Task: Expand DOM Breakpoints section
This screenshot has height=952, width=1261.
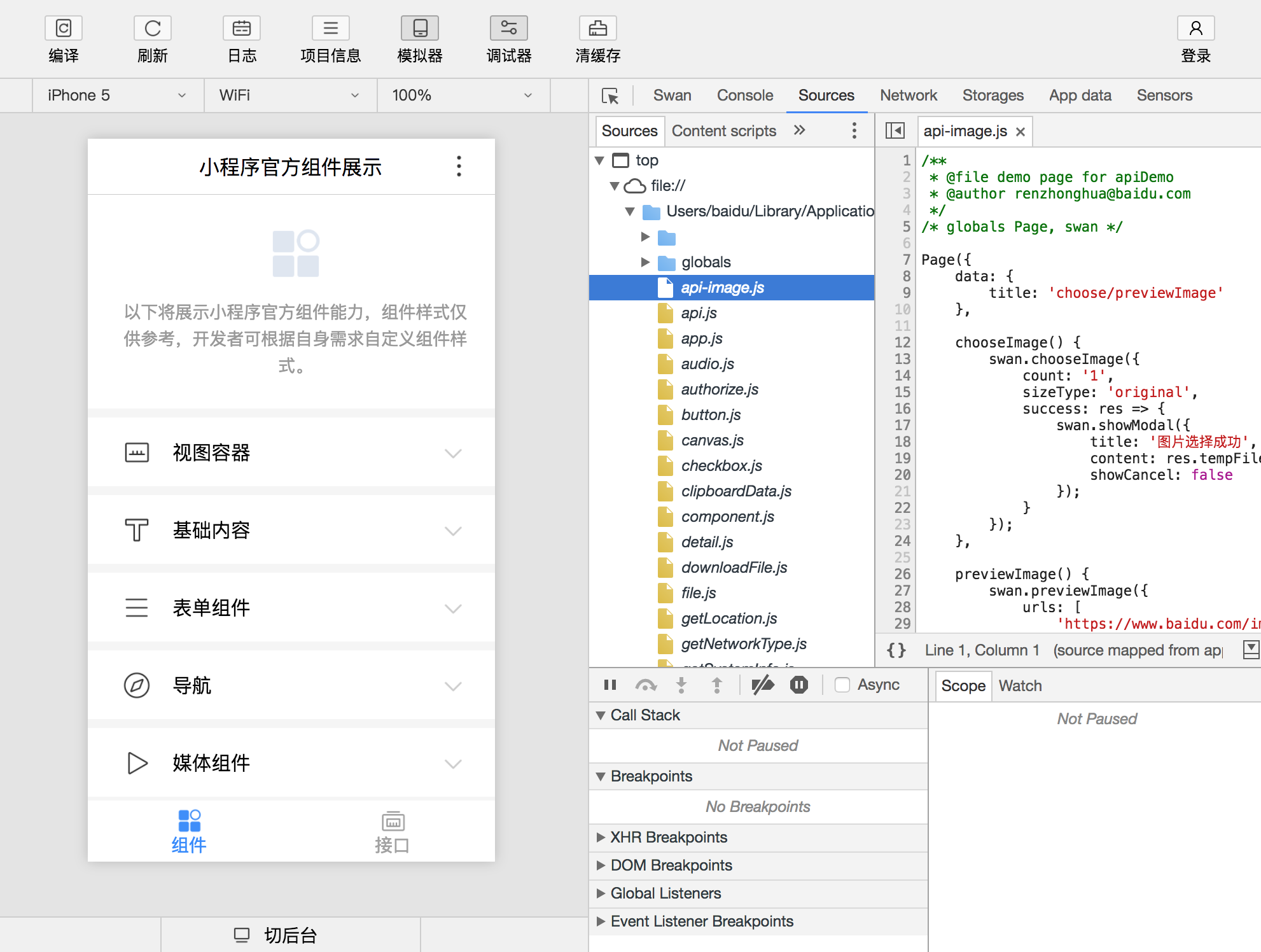Action: point(600,865)
